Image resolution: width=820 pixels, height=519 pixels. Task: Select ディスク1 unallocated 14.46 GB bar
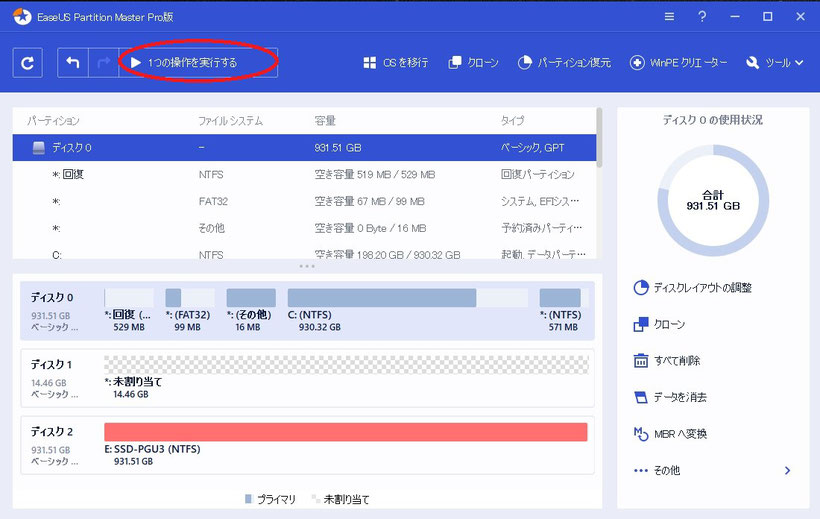(x=346, y=365)
